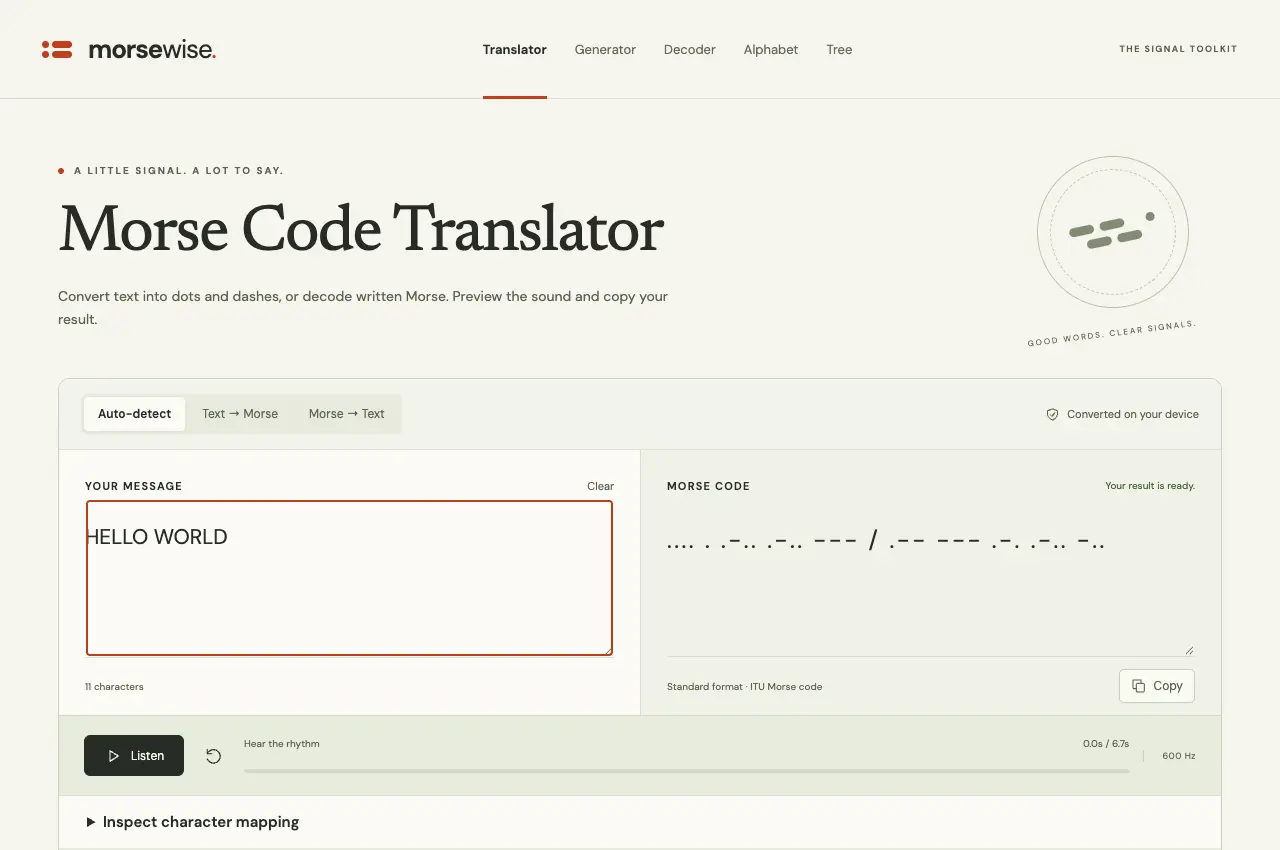Select the Auto-detect mode

tap(134, 414)
